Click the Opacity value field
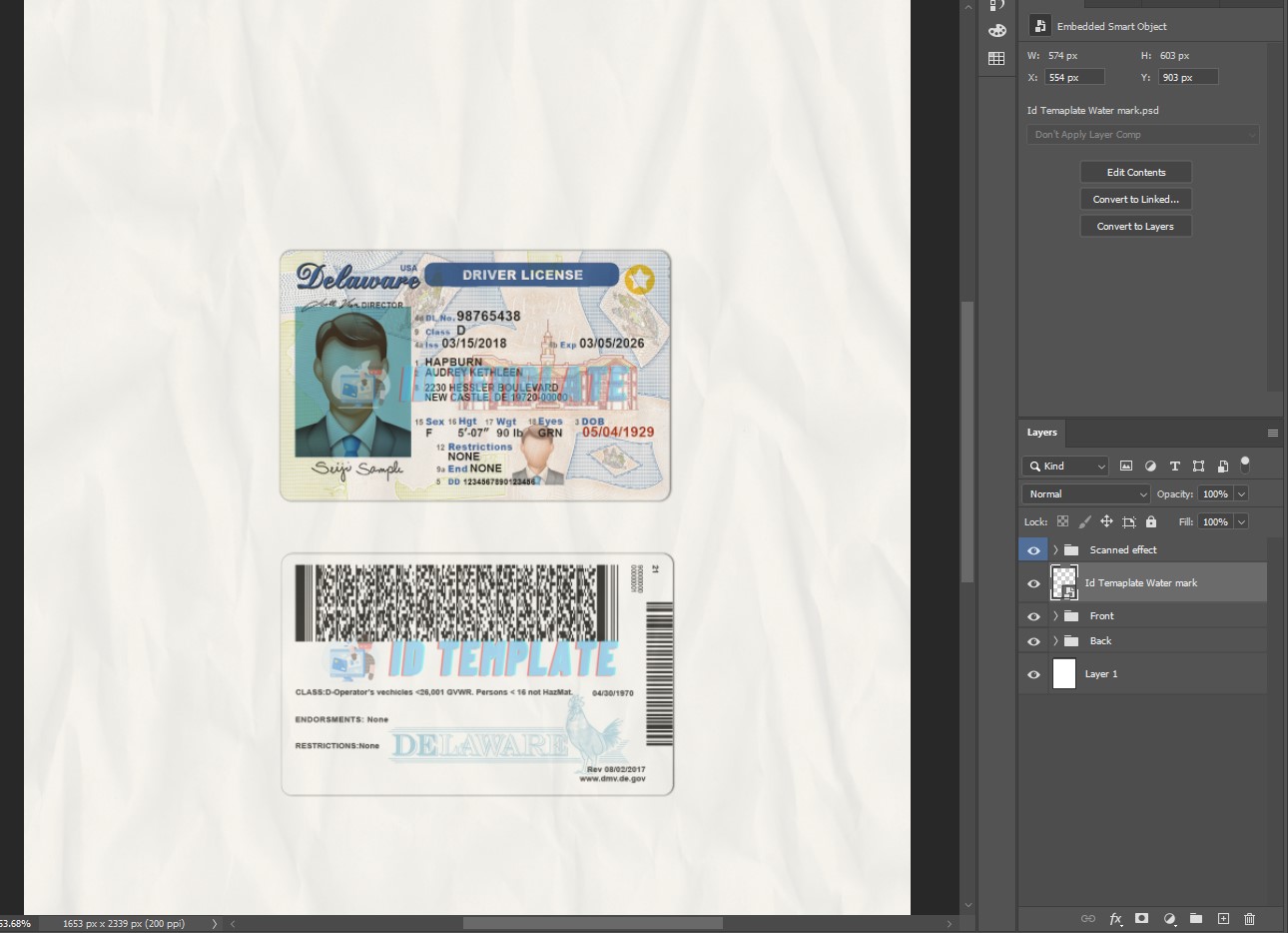 click(1215, 494)
